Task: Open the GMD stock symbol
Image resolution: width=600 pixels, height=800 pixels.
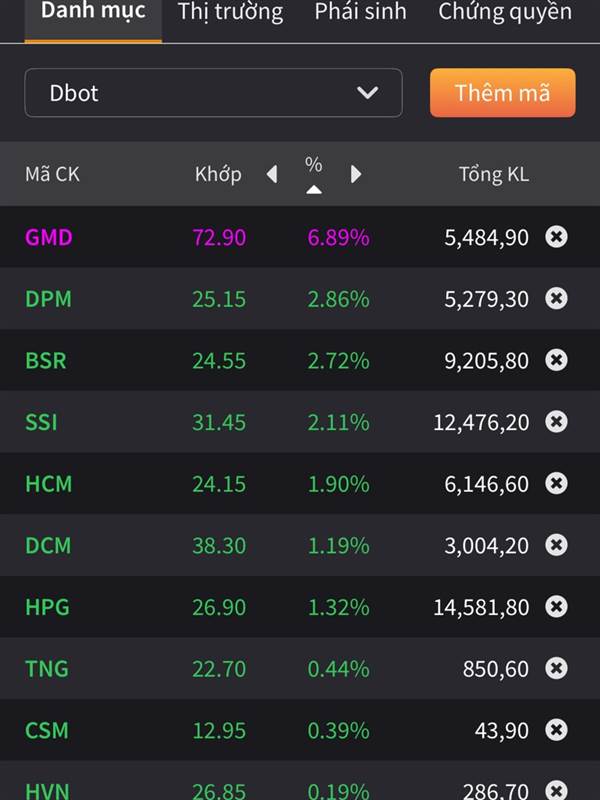Action: click(x=49, y=237)
